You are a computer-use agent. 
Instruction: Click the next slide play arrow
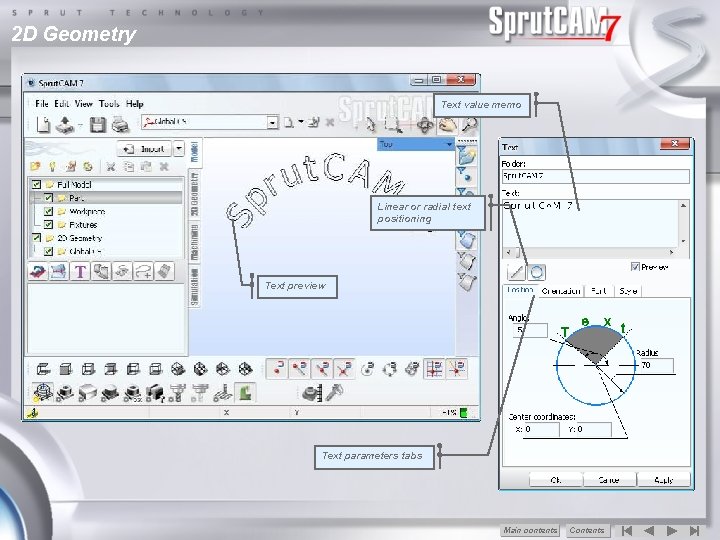coord(672,530)
